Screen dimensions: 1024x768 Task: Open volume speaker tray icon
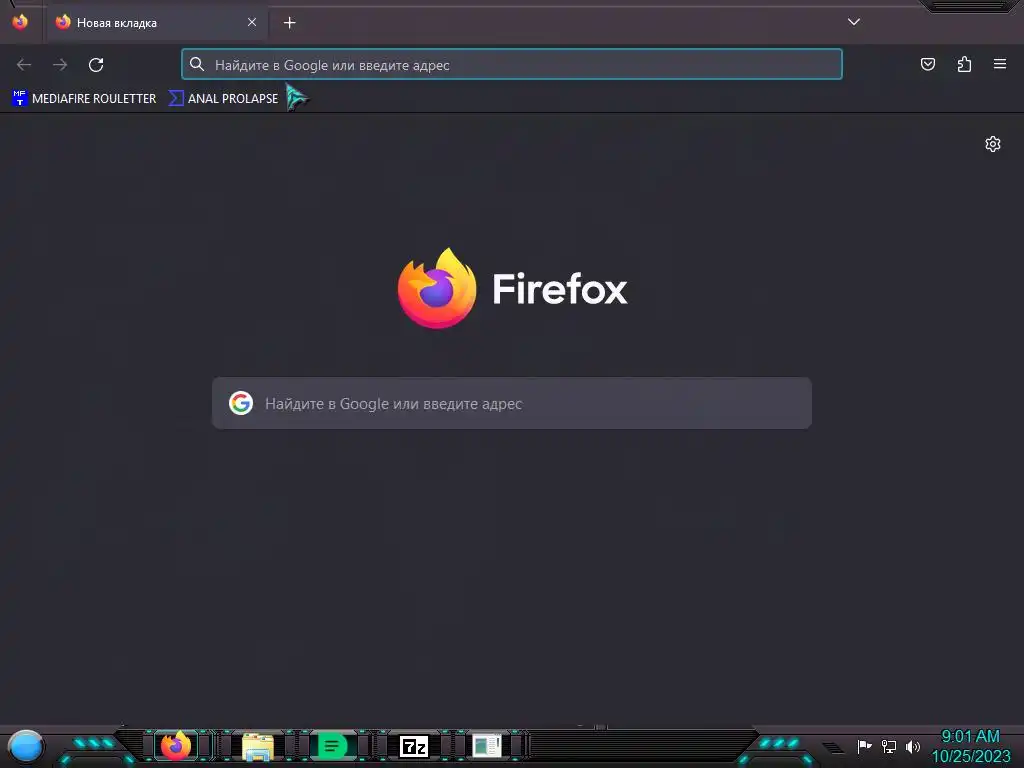[913, 746]
